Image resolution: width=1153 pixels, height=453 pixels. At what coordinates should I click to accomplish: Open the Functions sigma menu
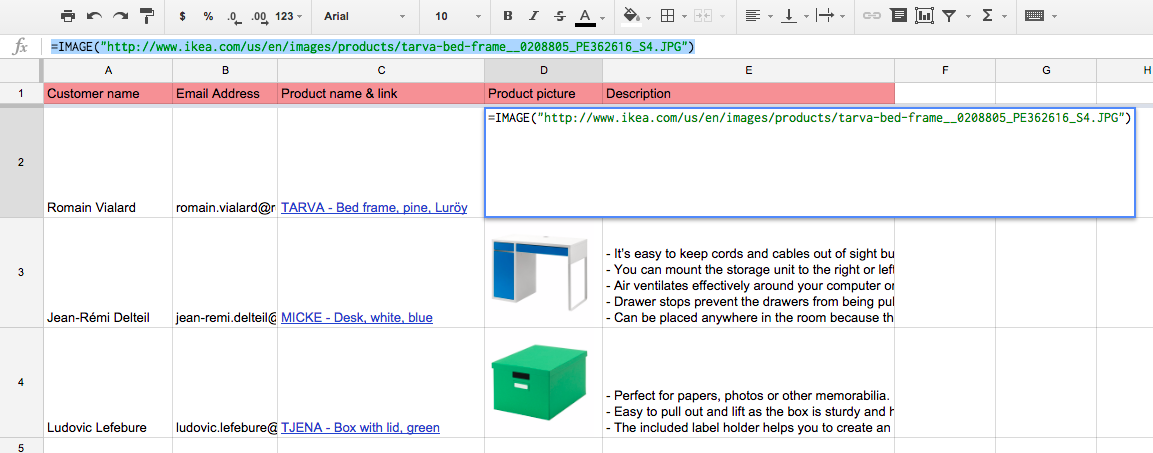tap(993, 16)
